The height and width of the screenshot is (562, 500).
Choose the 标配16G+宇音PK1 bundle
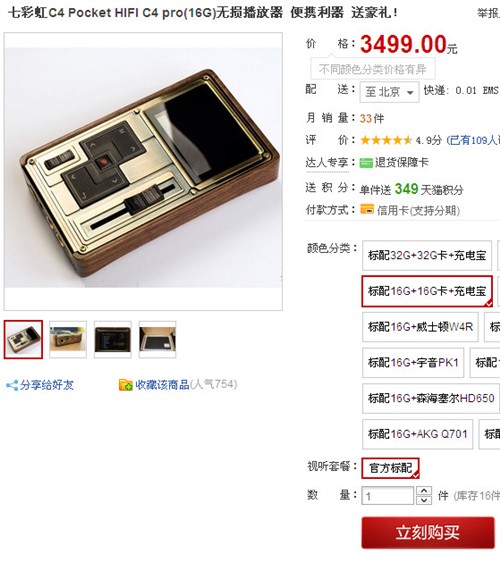click(x=413, y=363)
